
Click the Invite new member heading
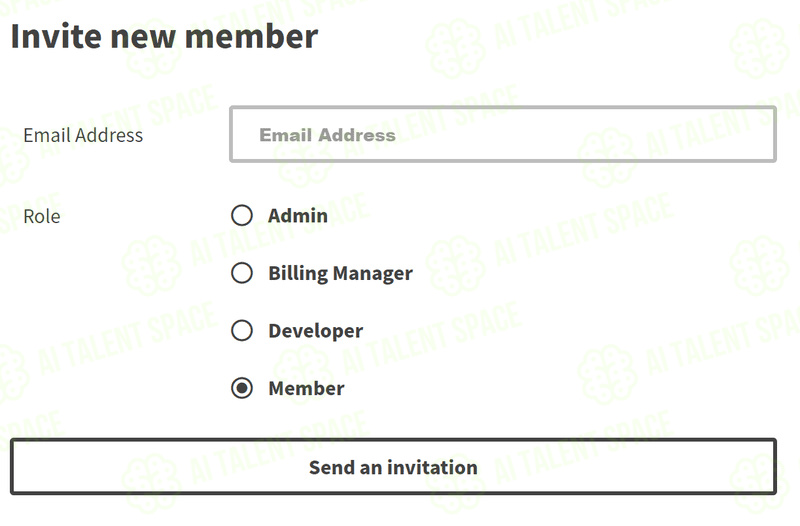pos(164,36)
